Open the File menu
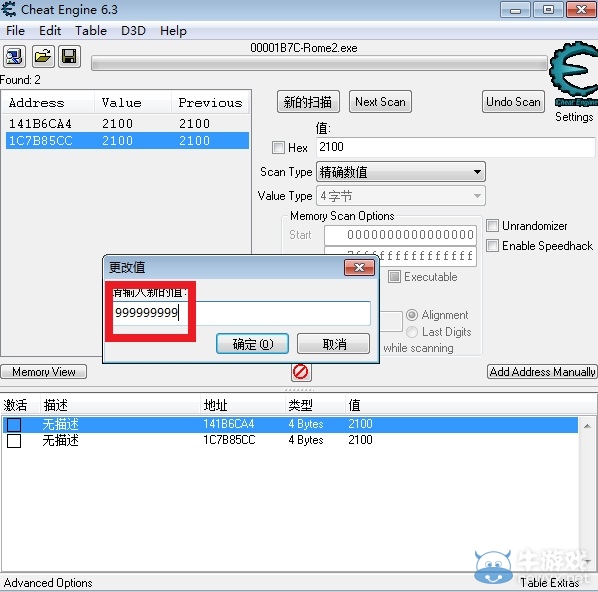598x592 pixels. tap(15, 31)
